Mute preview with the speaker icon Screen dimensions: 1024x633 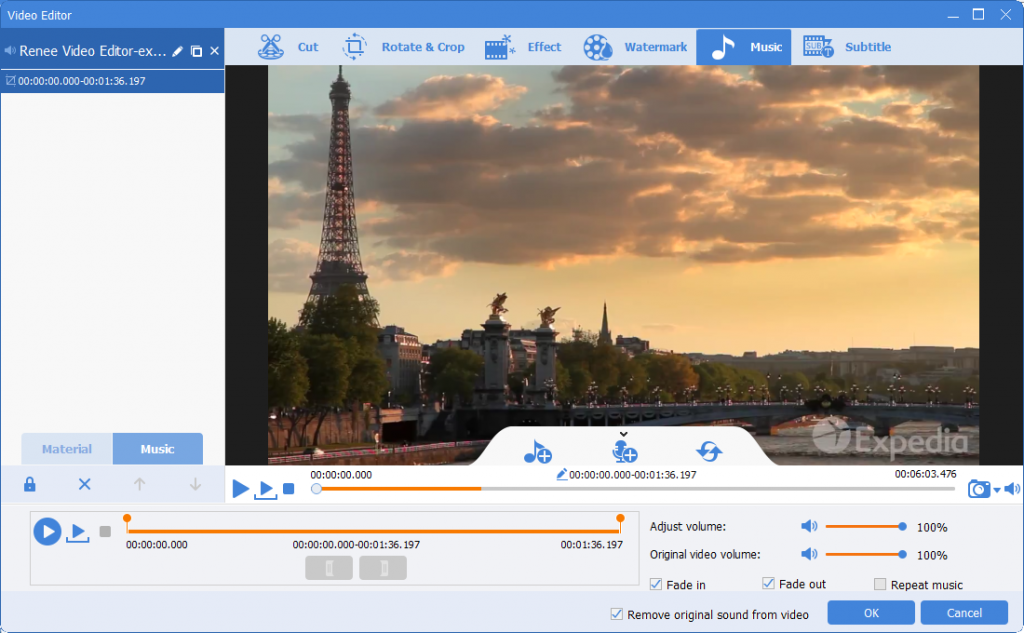point(1011,489)
